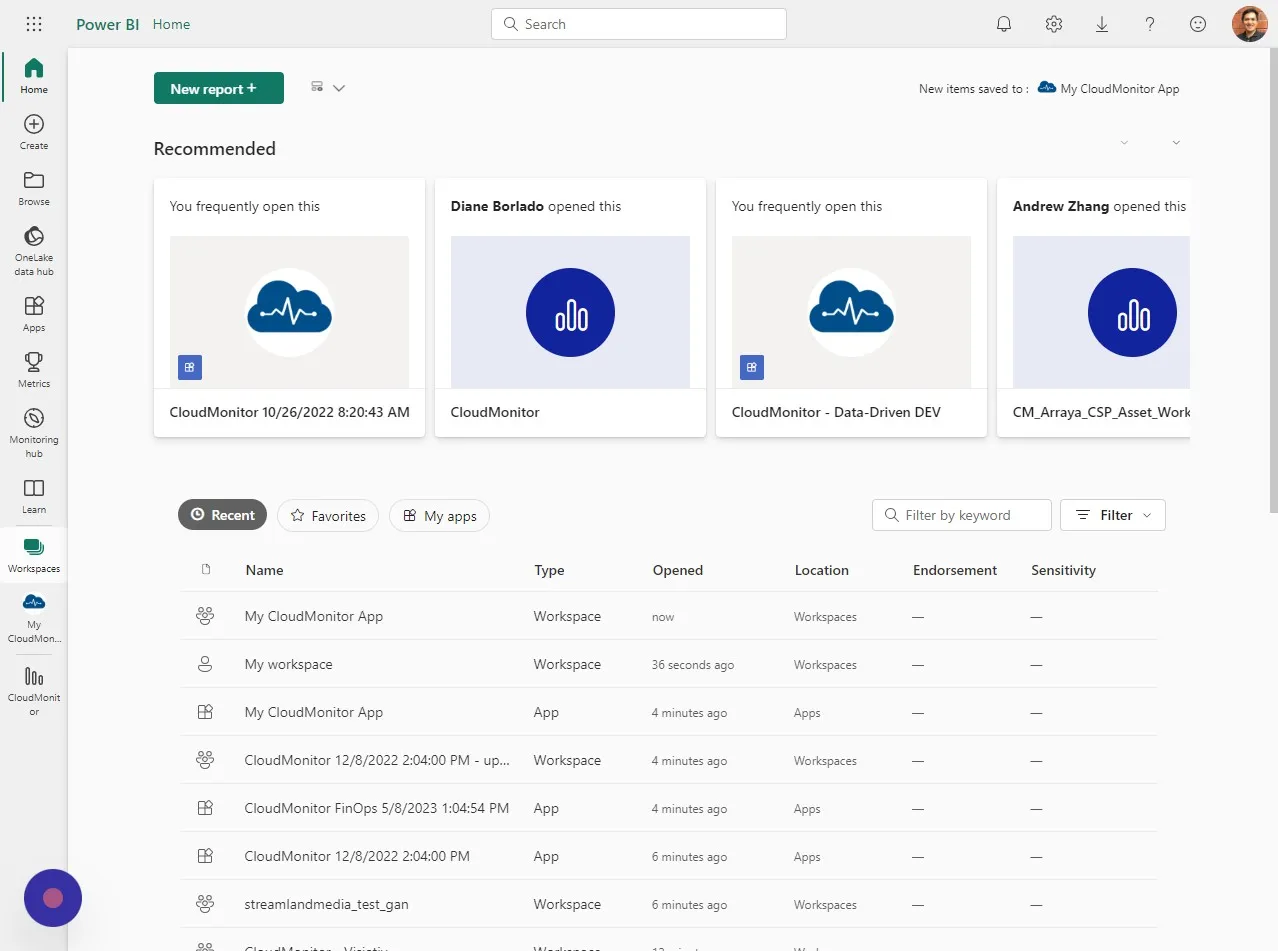1278x951 pixels.
Task: Click the Home breadcrumb in header
Action: pos(171,24)
